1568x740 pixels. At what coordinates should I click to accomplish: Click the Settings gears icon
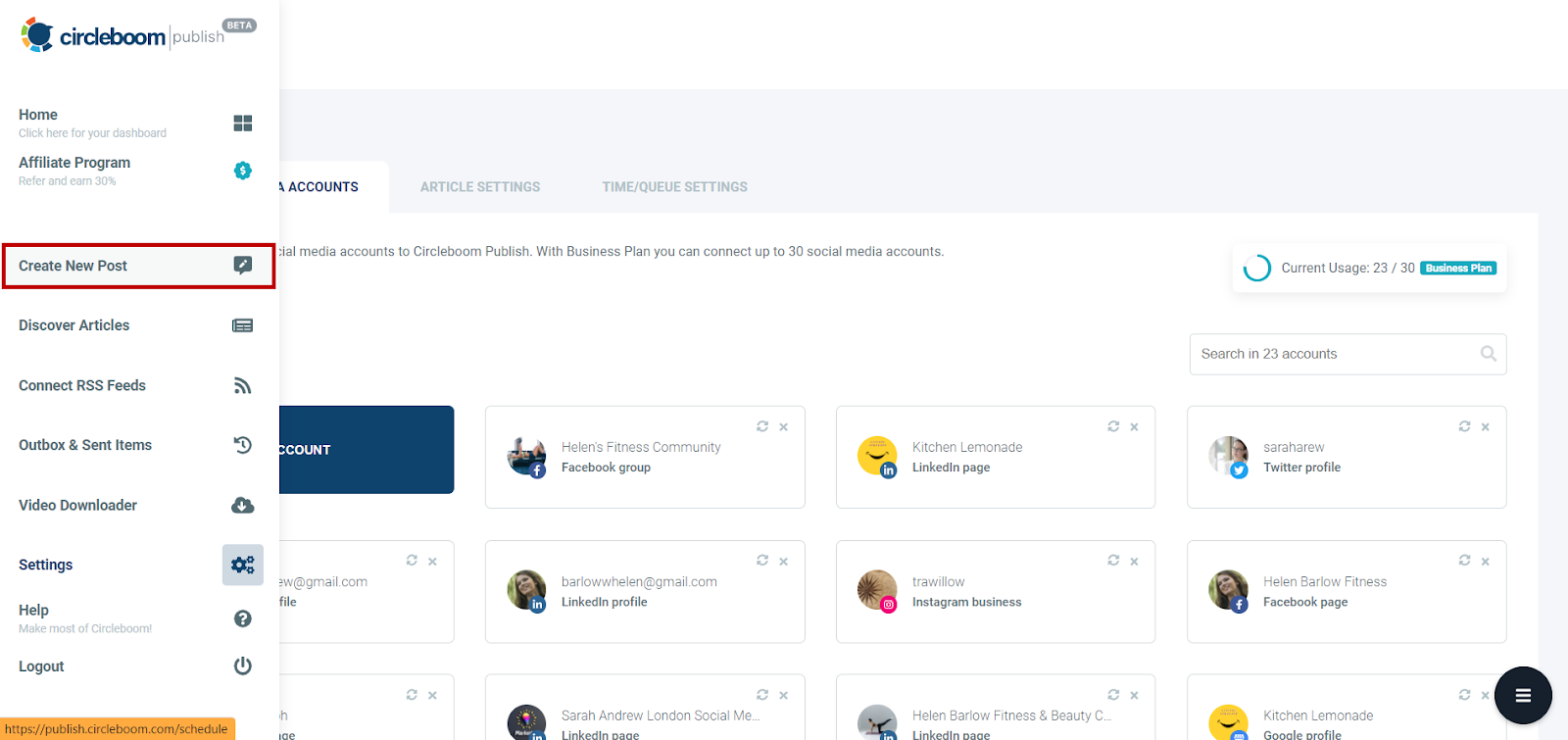[243, 566]
